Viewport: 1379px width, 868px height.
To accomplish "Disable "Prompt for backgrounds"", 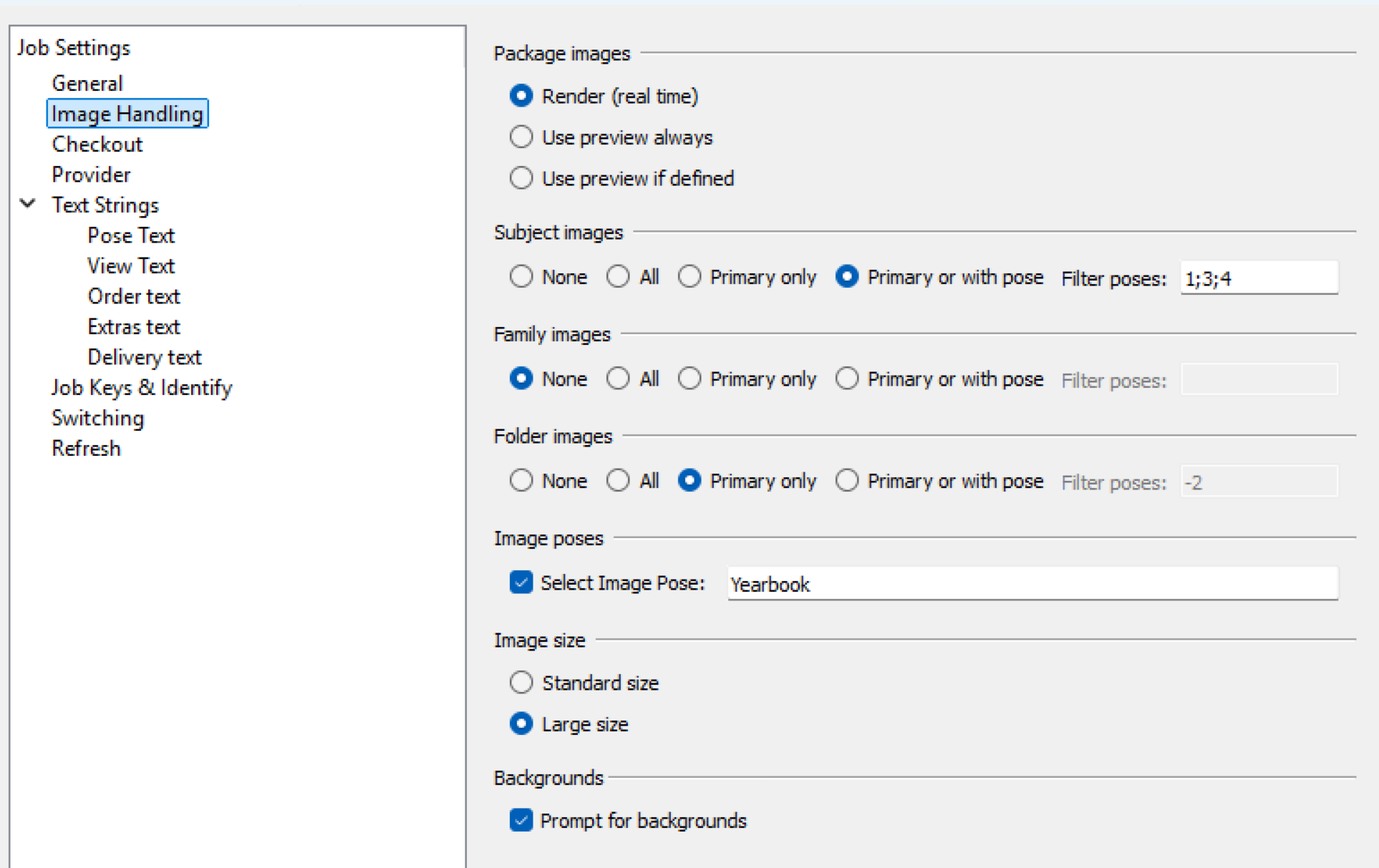I will point(521,821).
